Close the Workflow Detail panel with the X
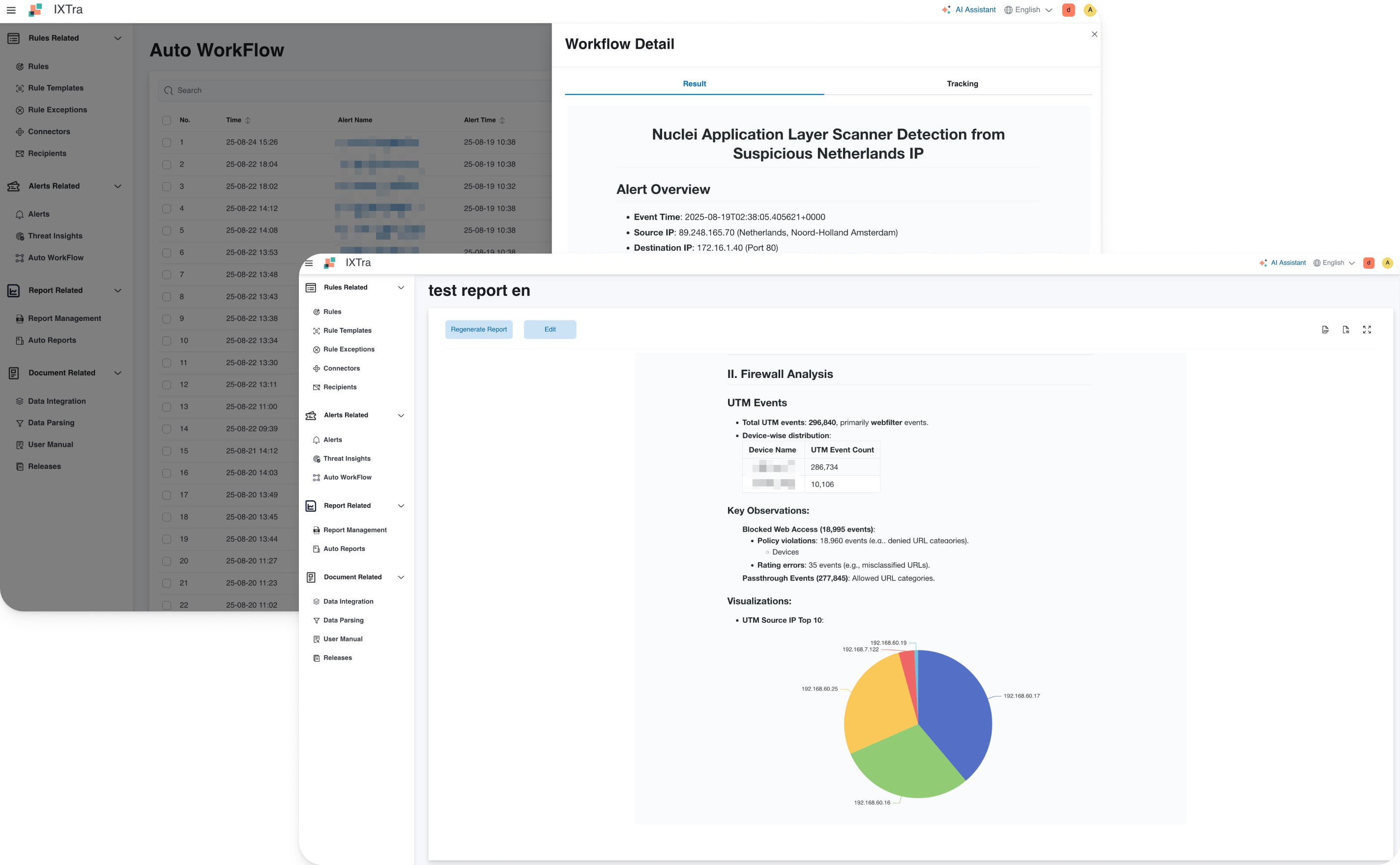1400x865 pixels. pos(1094,34)
